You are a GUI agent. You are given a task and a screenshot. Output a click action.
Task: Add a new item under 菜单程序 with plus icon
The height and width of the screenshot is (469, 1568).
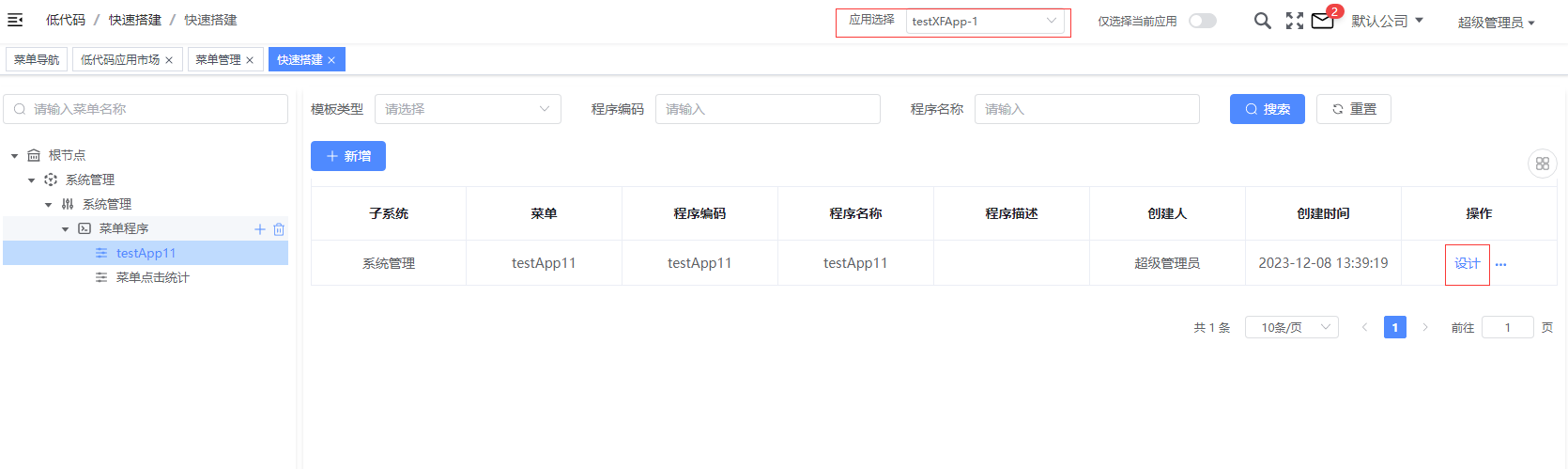[x=260, y=229]
